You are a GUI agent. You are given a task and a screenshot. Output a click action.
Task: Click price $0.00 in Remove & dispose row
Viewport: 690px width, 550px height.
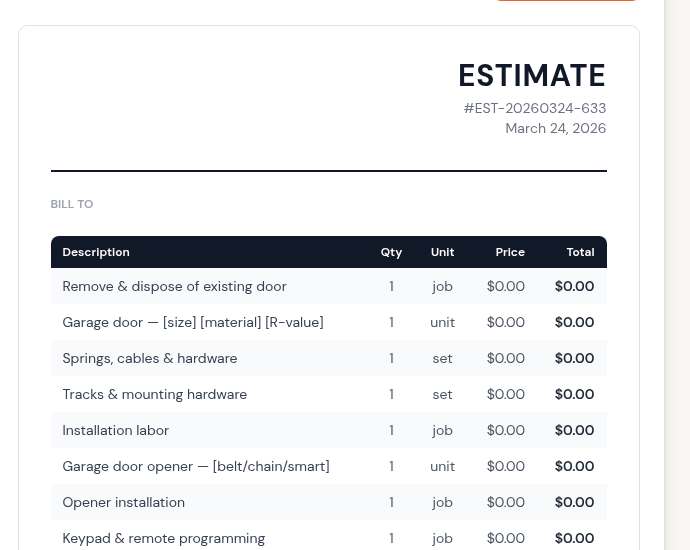(506, 286)
